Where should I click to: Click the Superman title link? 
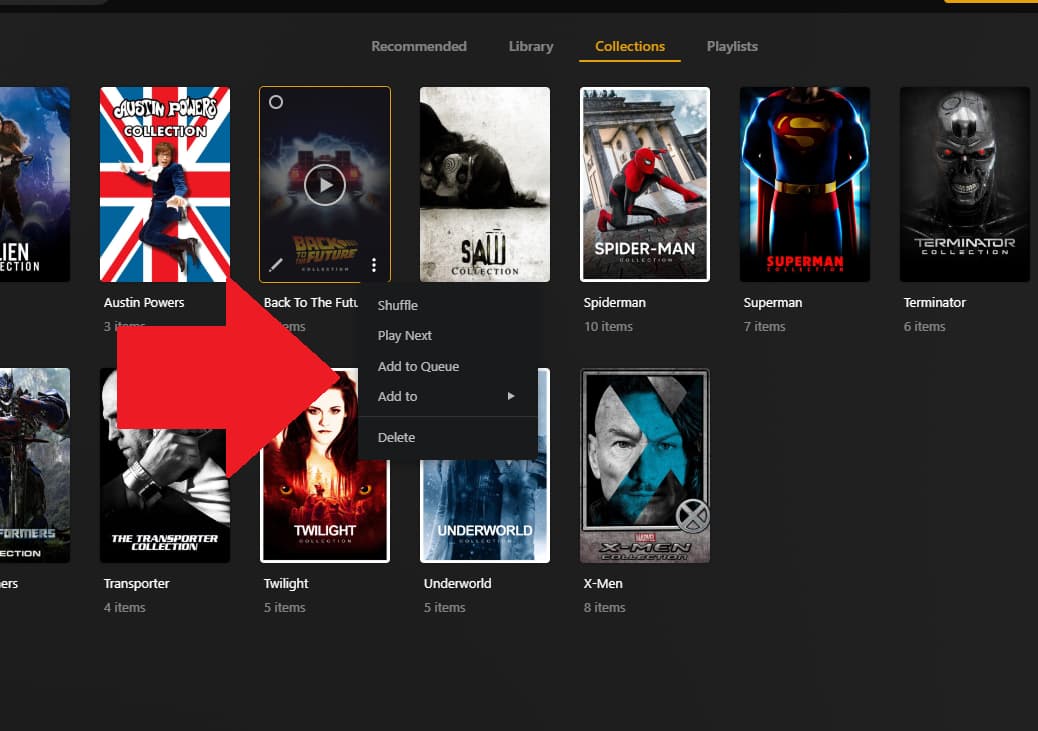pos(773,303)
